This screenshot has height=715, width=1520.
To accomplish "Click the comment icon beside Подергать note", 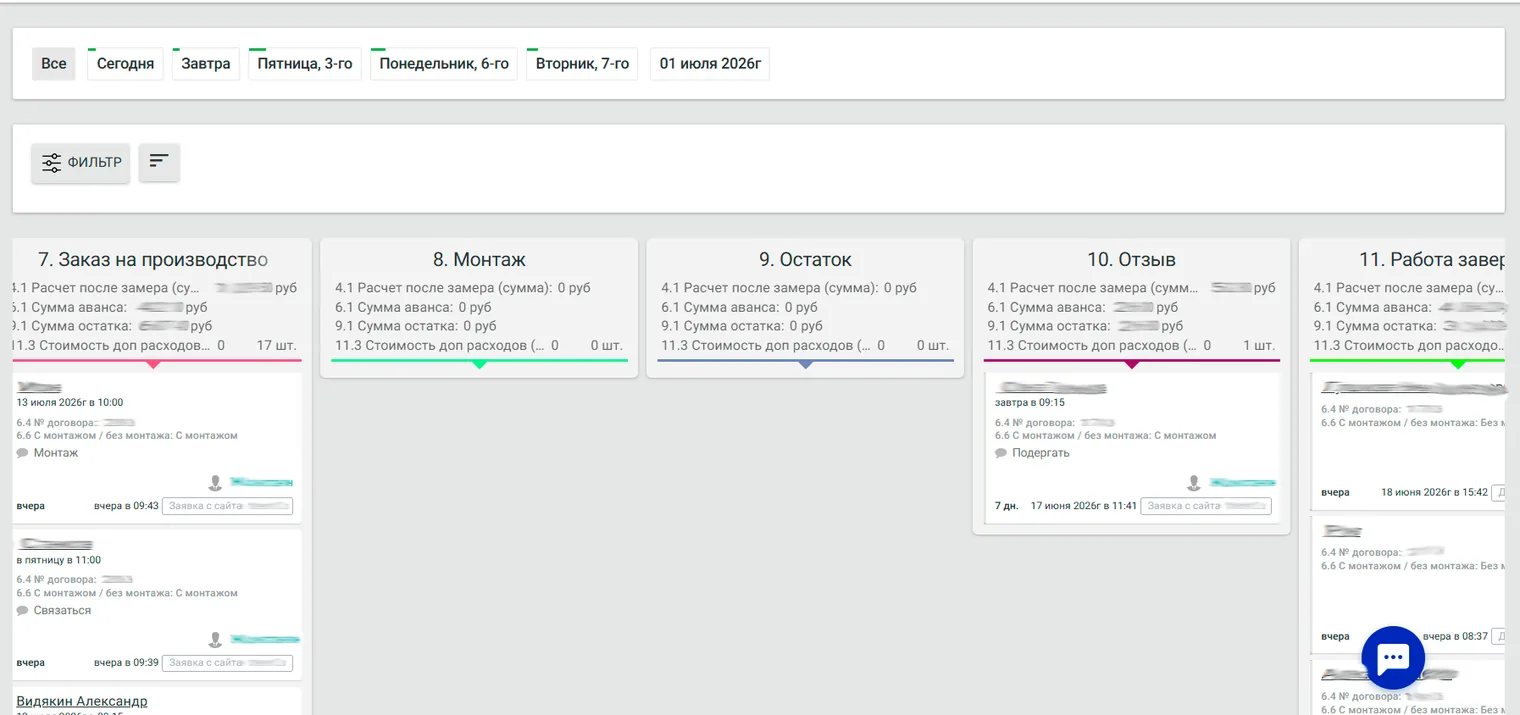I will 1001,453.
